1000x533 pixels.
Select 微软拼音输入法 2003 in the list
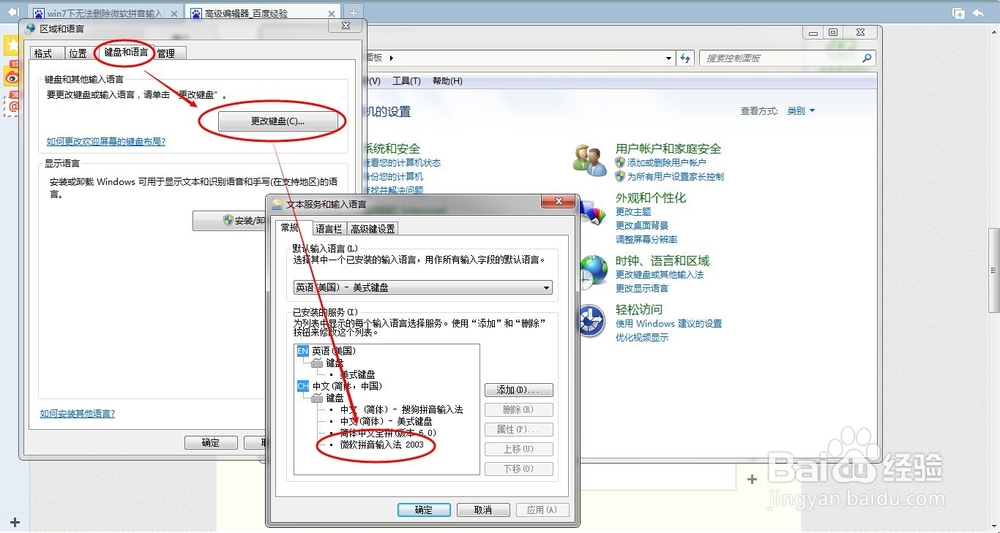click(x=381, y=444)
